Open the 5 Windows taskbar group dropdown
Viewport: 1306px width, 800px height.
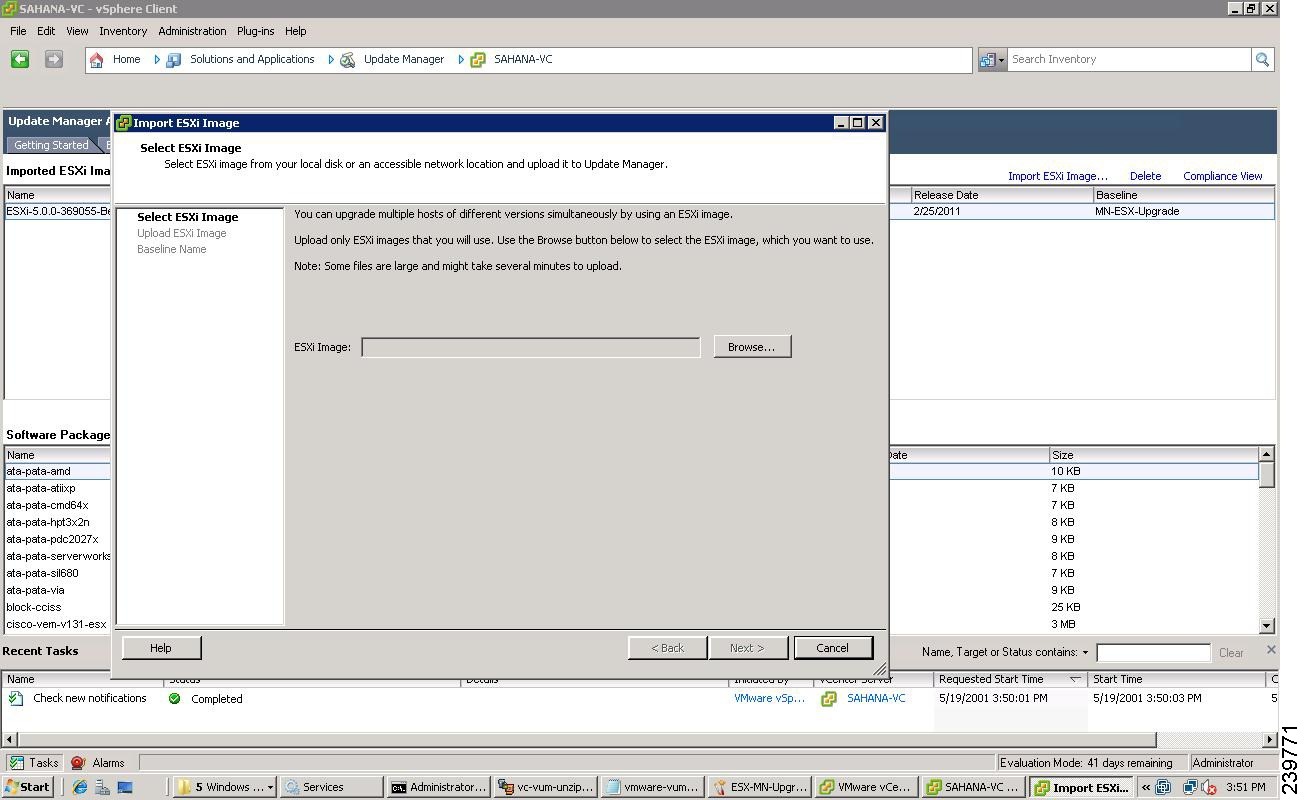(269, 788)
